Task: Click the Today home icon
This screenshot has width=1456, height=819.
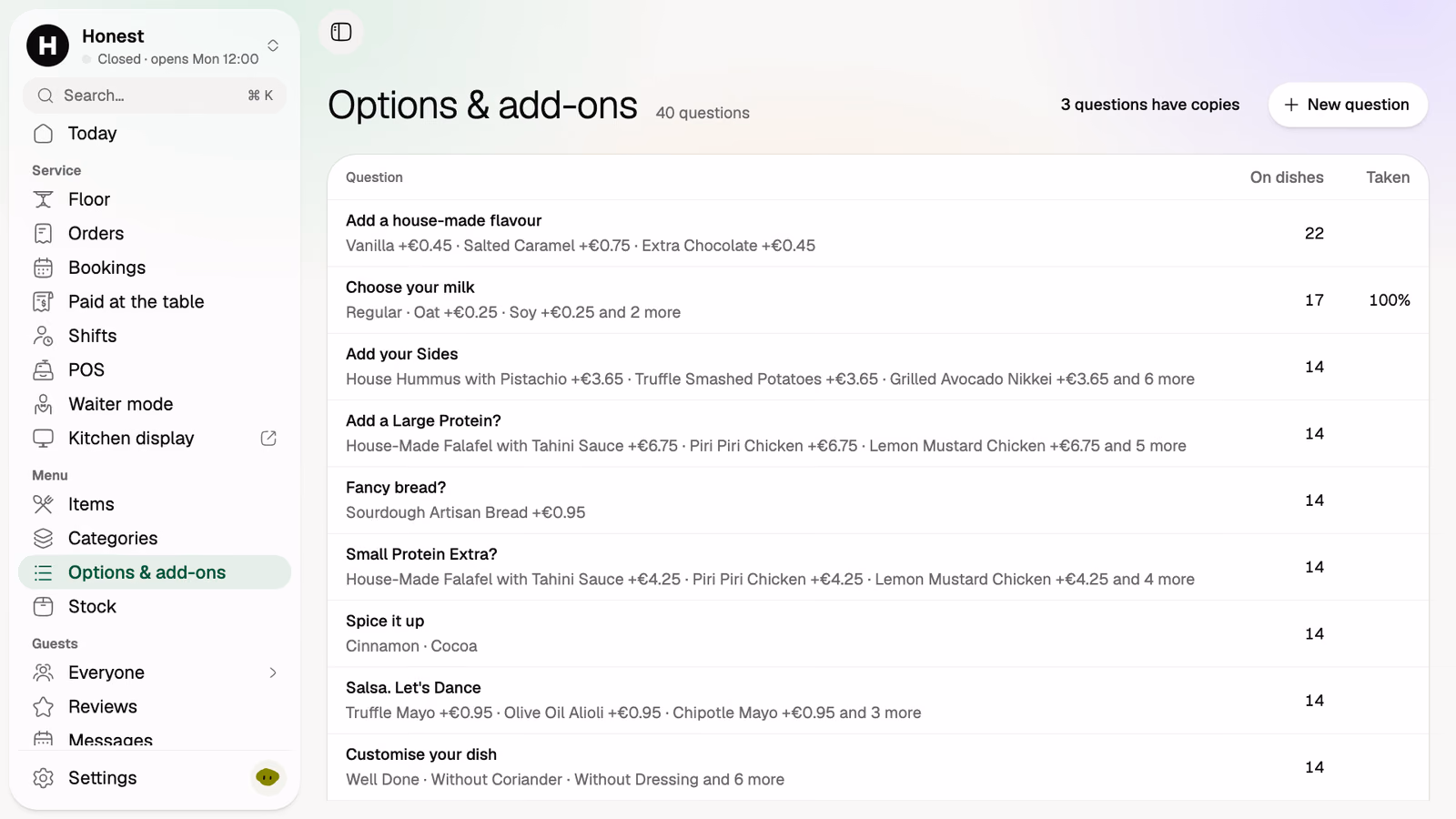Action: pyautogui.click(x=43, y=134)
